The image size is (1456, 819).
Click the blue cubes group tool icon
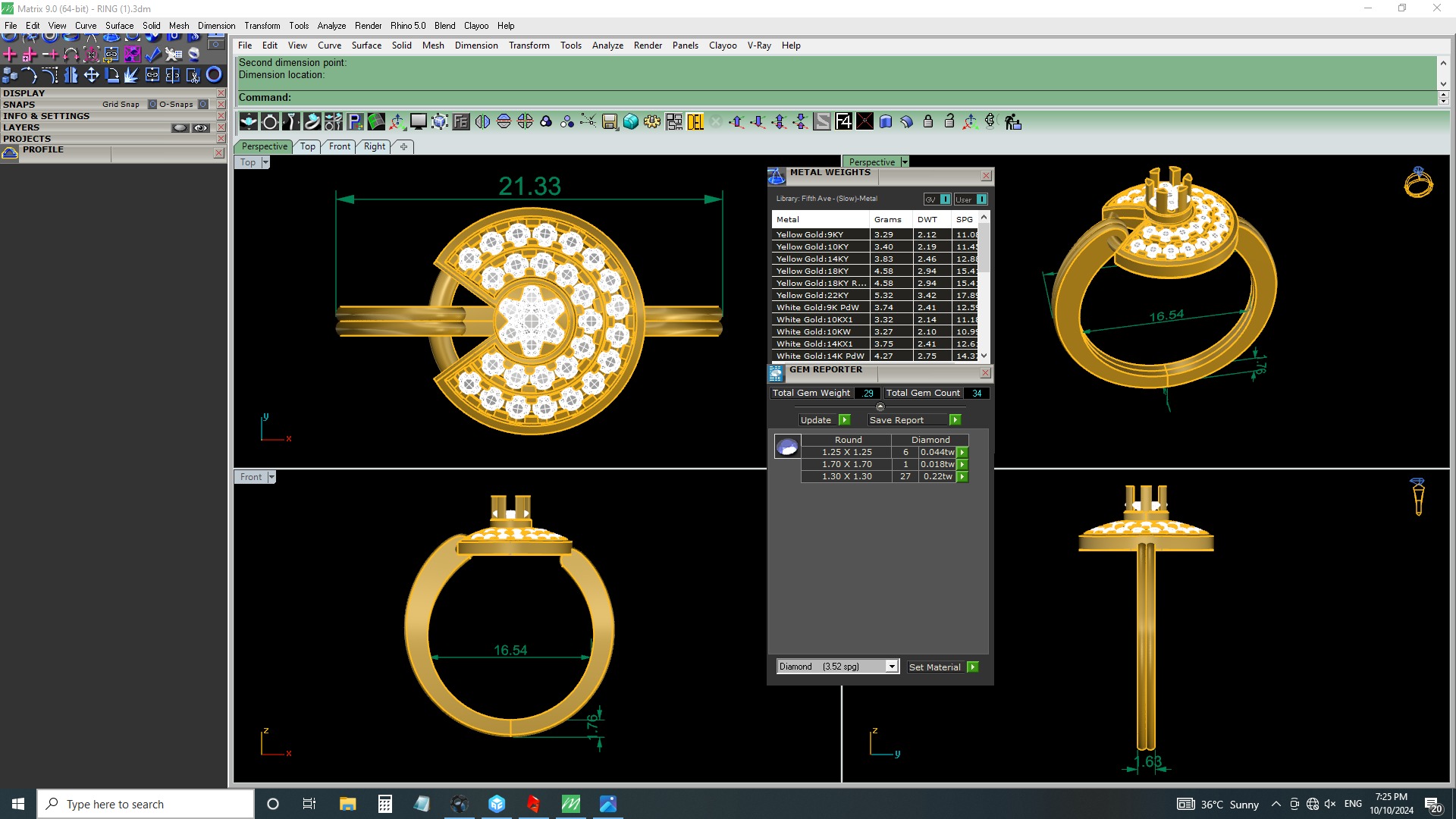click(10, 74)
